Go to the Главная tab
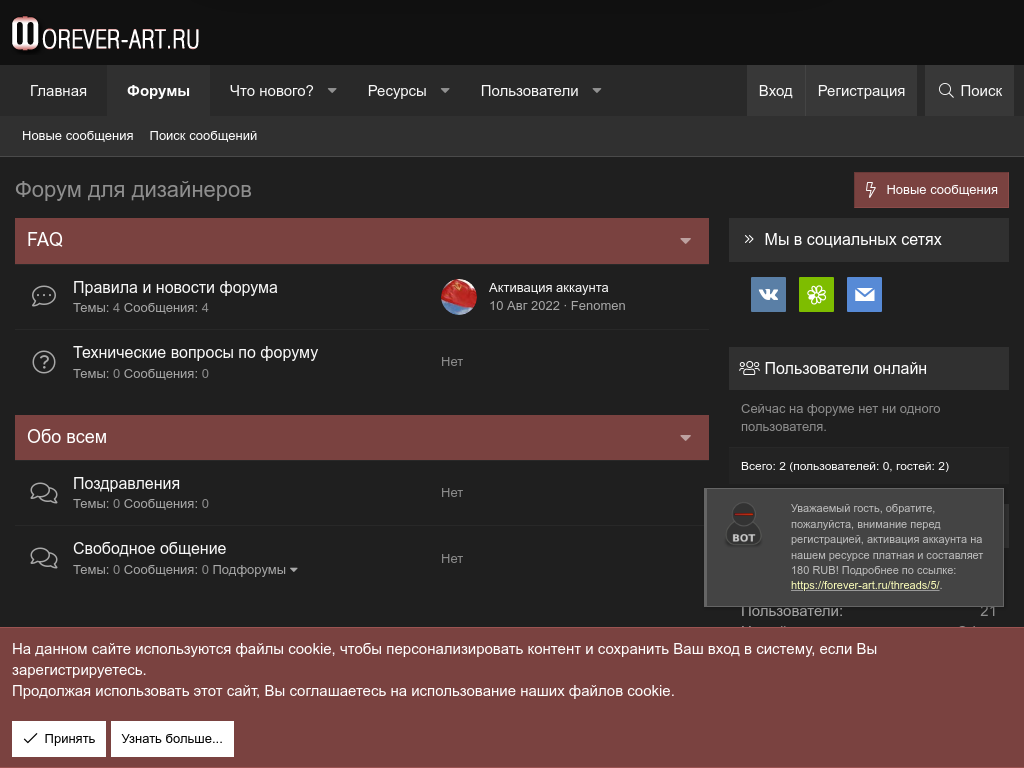Screen dimensions: 1024x768 (58, 91)
